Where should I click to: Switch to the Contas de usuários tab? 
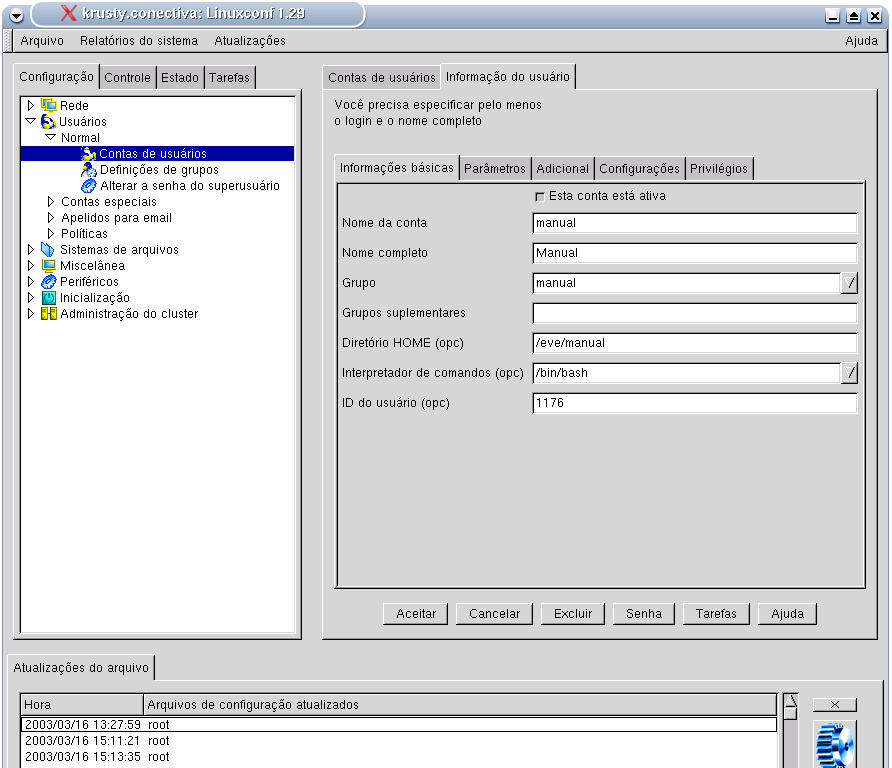[x=382, y=77]
